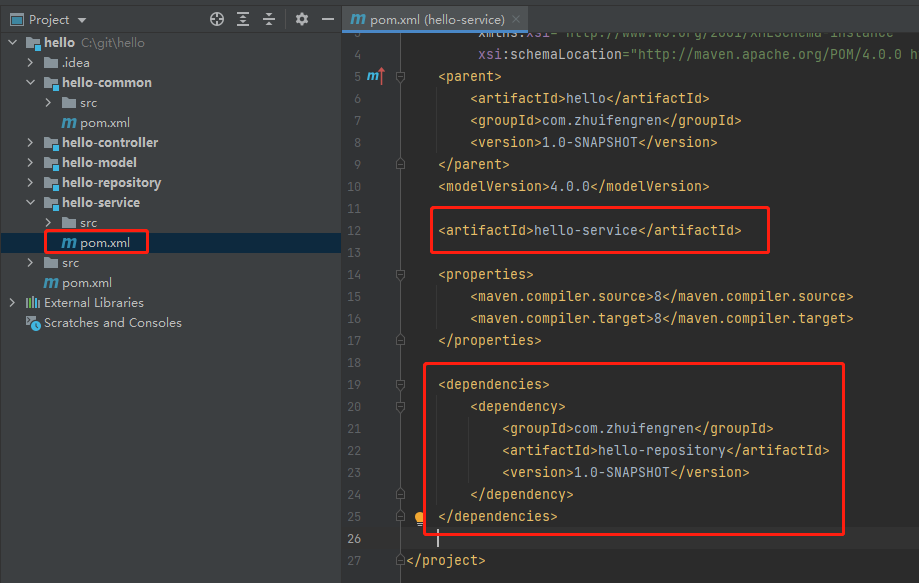Fold the parent tag at line 5
919x583 pixels.
[400, 76]
